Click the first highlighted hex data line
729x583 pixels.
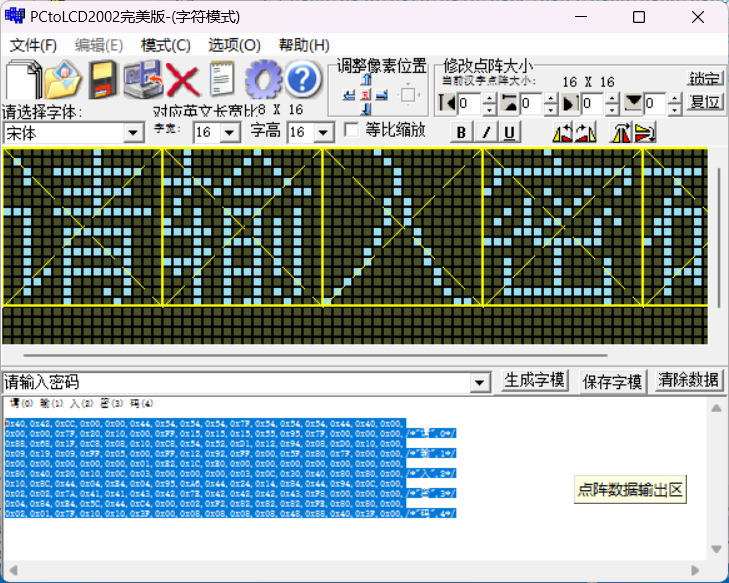[205, 424]
